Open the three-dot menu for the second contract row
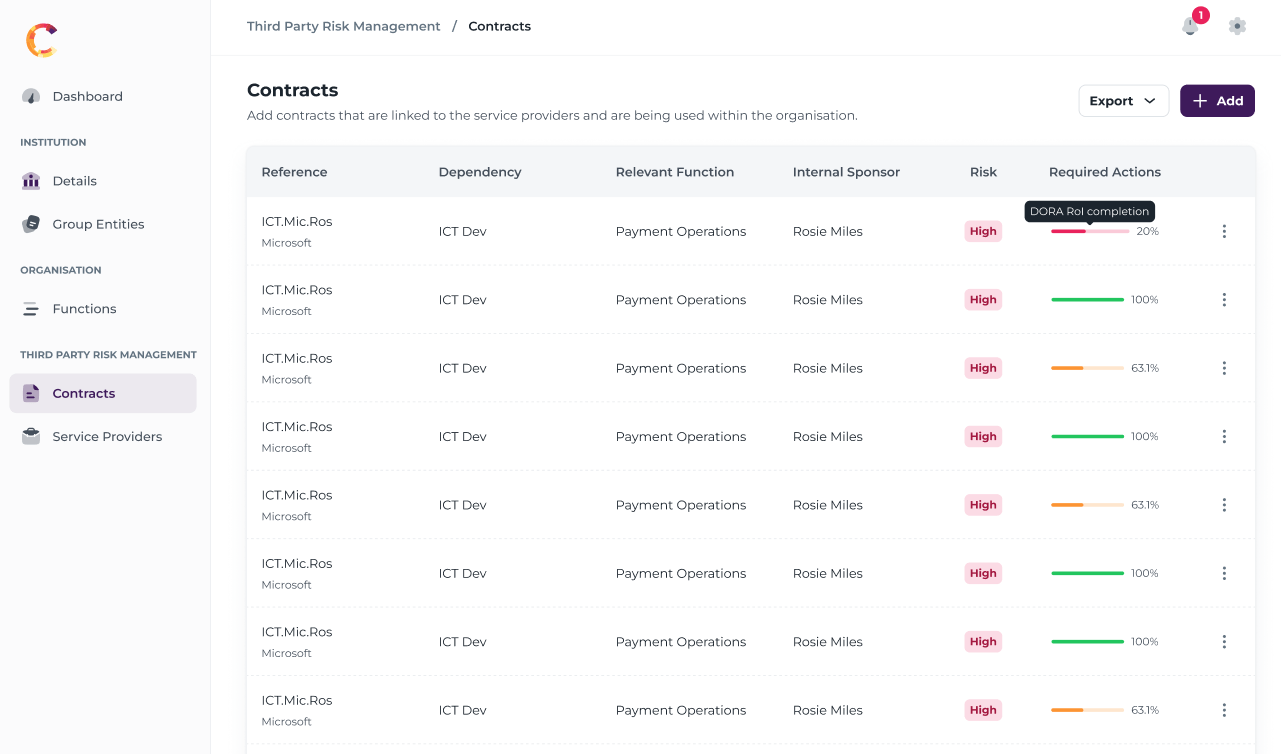The image size is (1281, 754). click(1224, 300)
